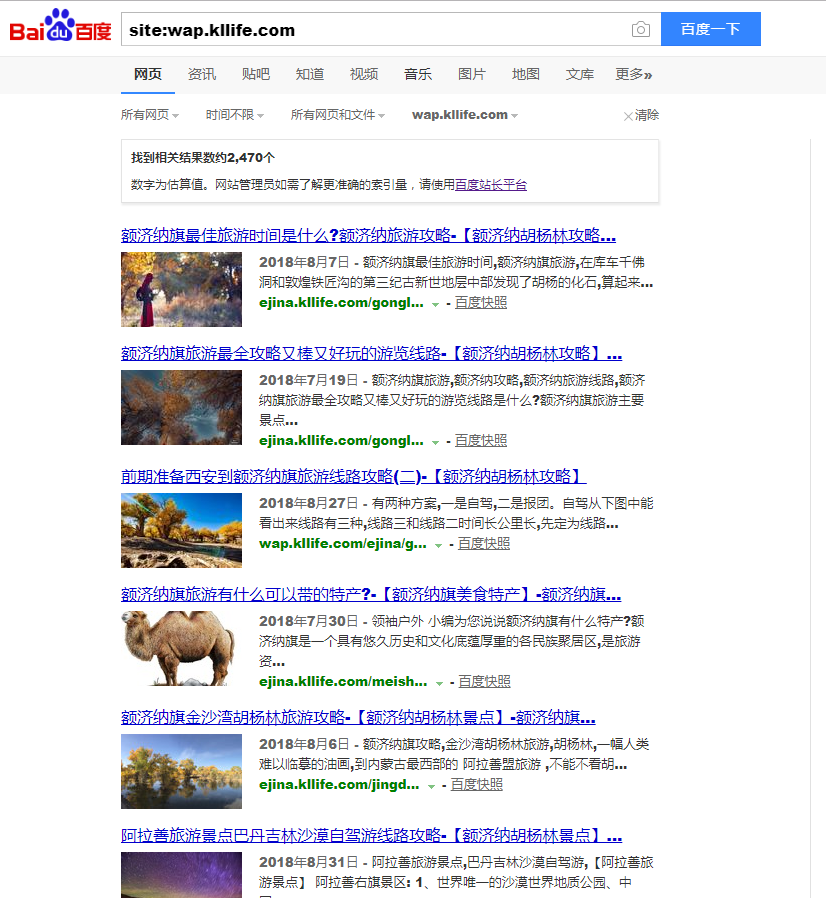Click the camel thumbnail image
Image resolution: width=826 pixels, height=898 pixels.
point(181,648)
